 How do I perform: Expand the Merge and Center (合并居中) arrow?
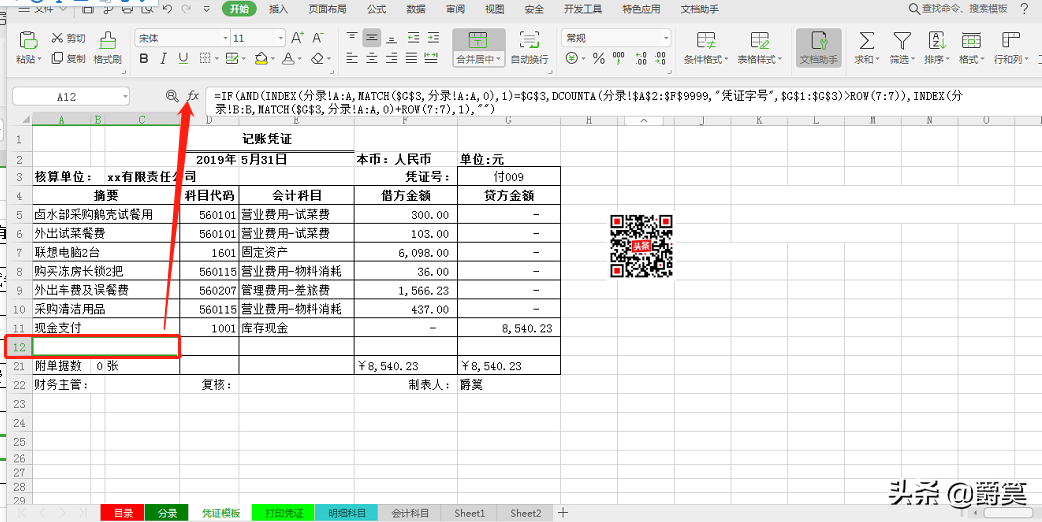point(498,59)
